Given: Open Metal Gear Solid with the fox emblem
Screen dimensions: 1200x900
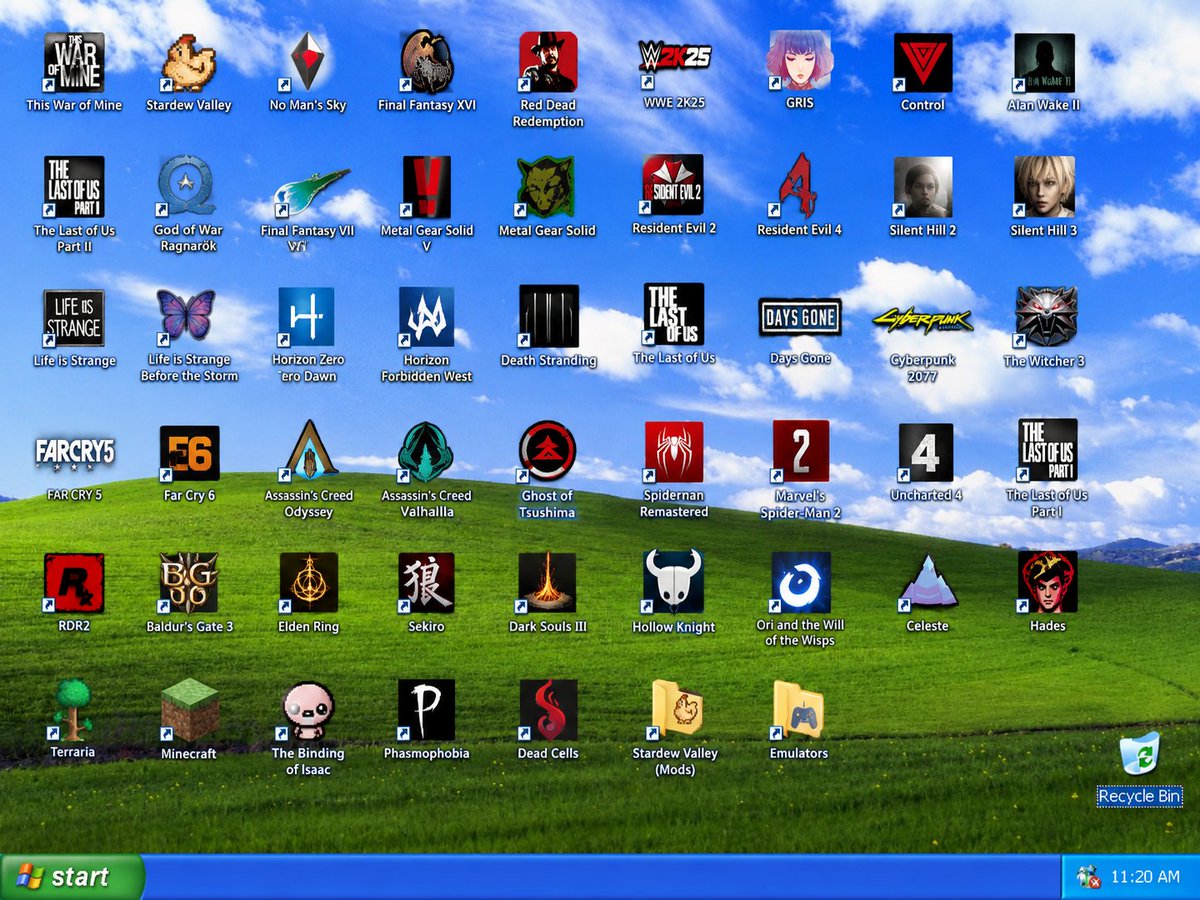Looking at the screenshot, I should coord(546,186).
